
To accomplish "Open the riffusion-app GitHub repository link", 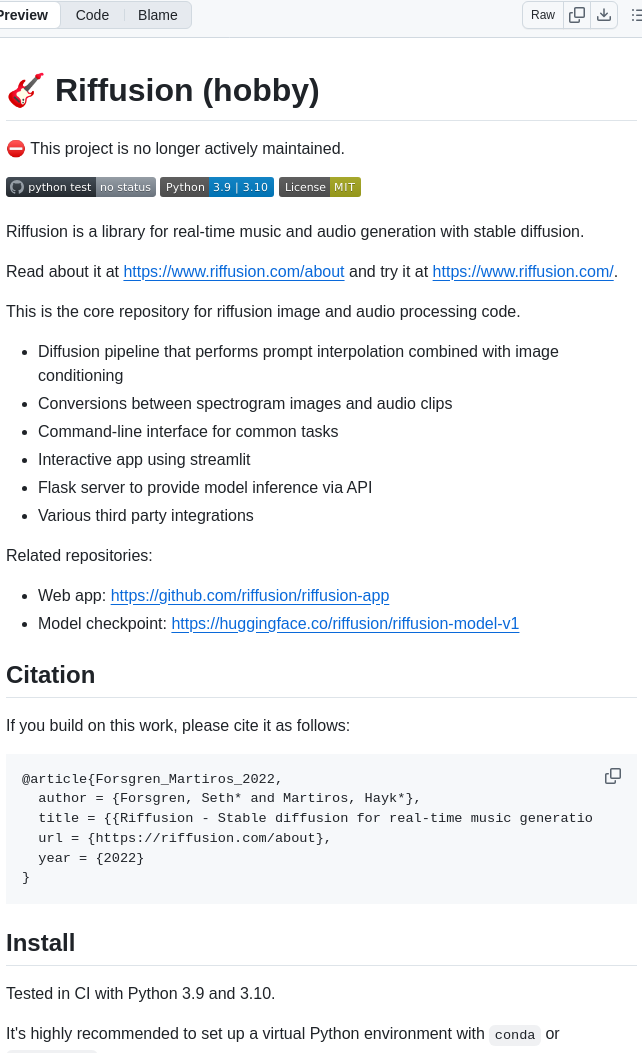I will tap(250, 595).
